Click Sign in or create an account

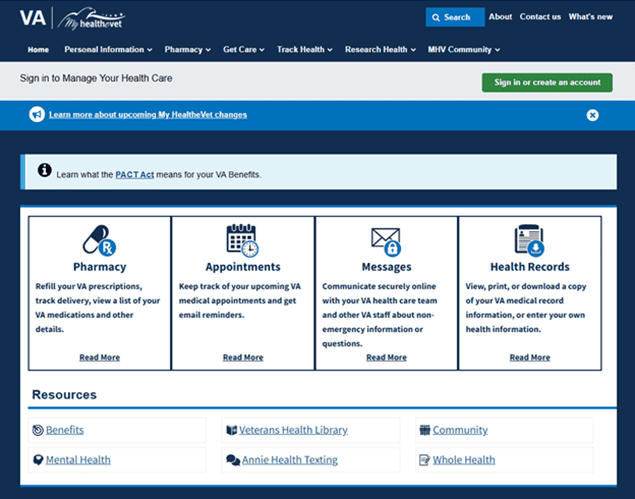[547, 83]
